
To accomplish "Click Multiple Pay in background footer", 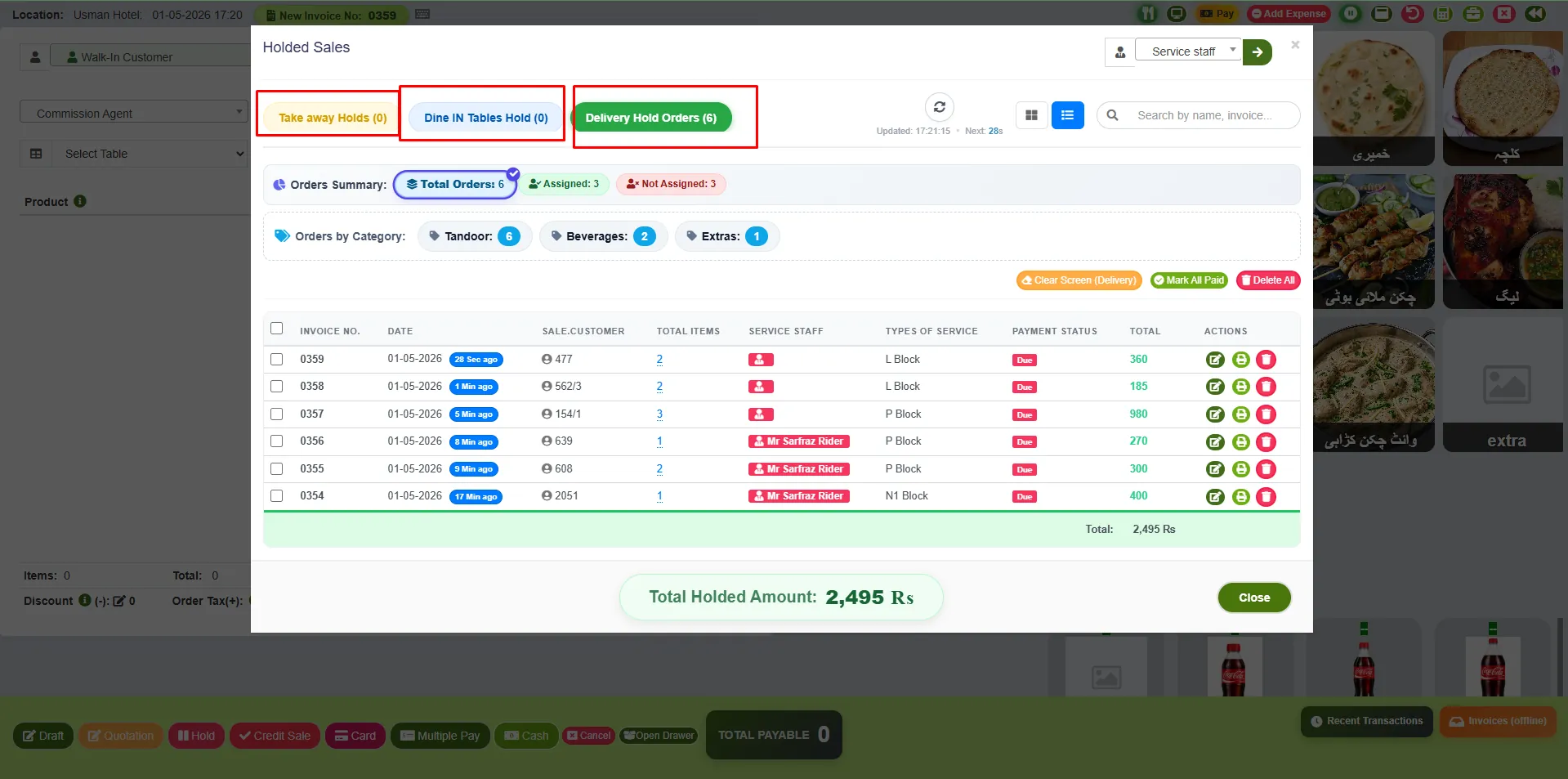I will coord(440,736).
